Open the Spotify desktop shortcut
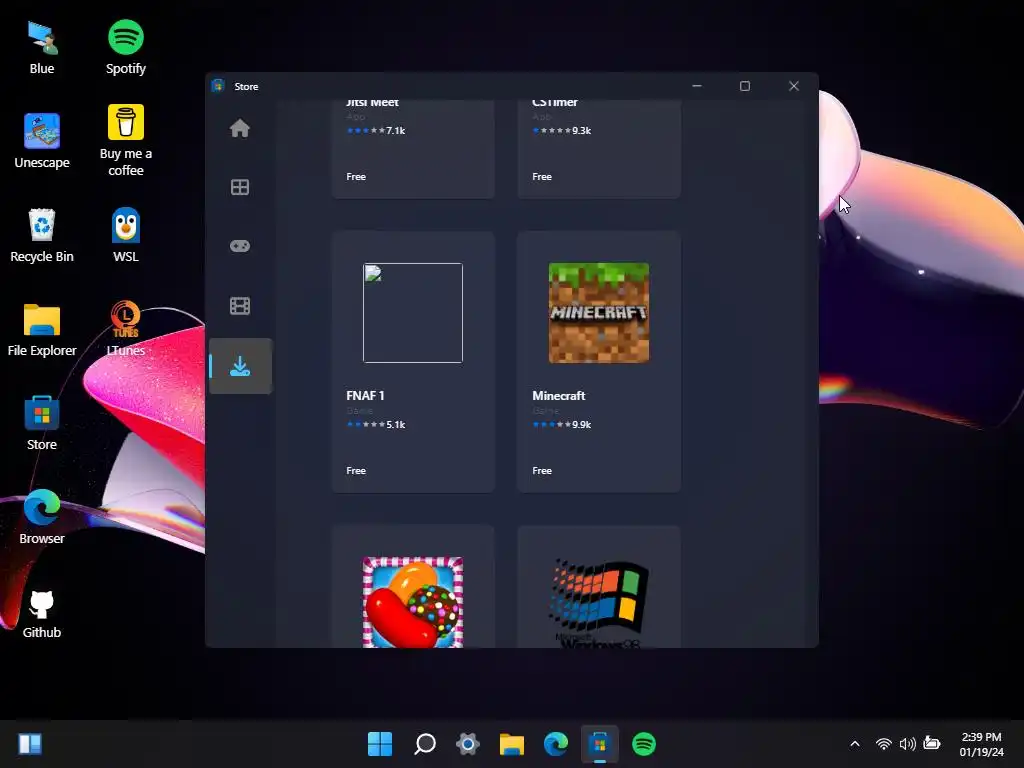 125,48
